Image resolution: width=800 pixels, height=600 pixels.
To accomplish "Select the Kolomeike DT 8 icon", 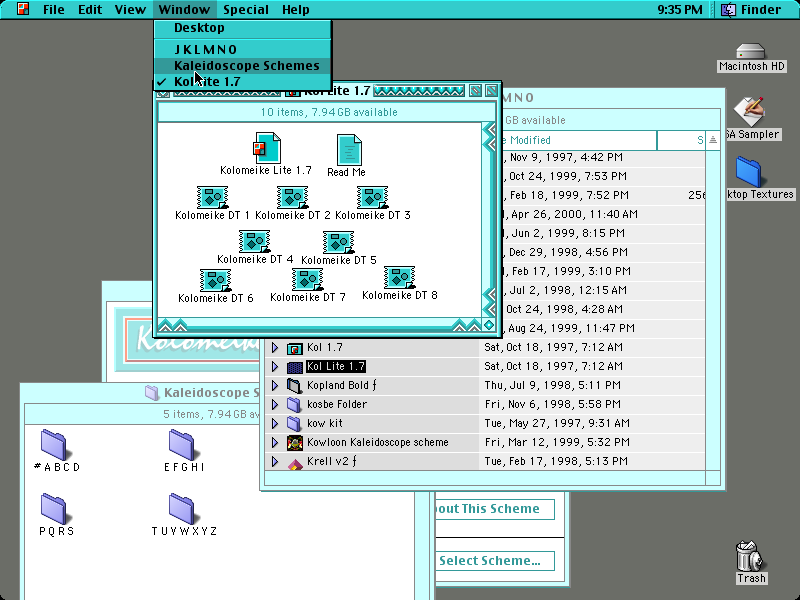I will pyautogui.click(x=399, y=277).
